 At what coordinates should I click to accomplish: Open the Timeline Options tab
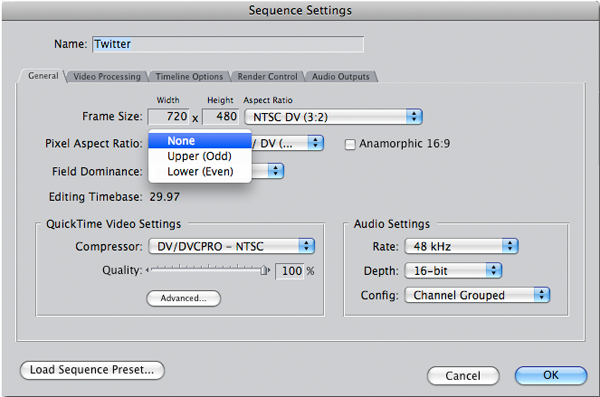(x=189, y=77)
